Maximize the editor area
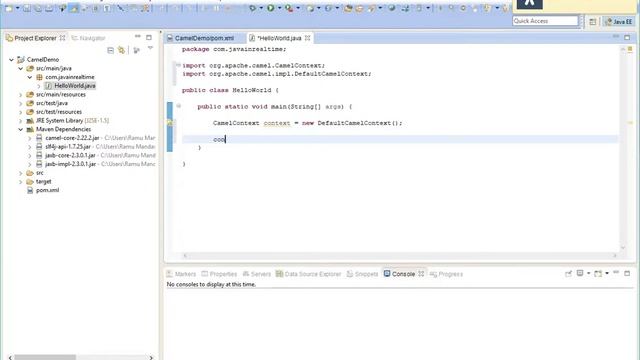 point(627,37)
